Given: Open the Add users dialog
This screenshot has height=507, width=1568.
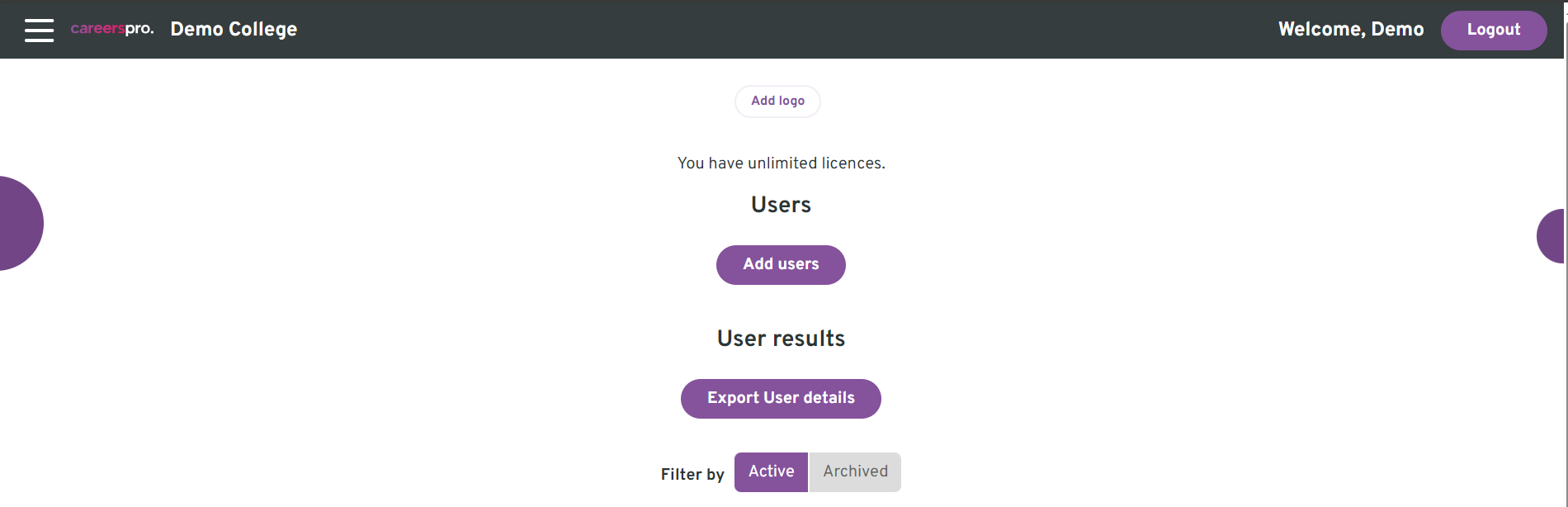Looking at the screenshot, I should pos(781,265).
